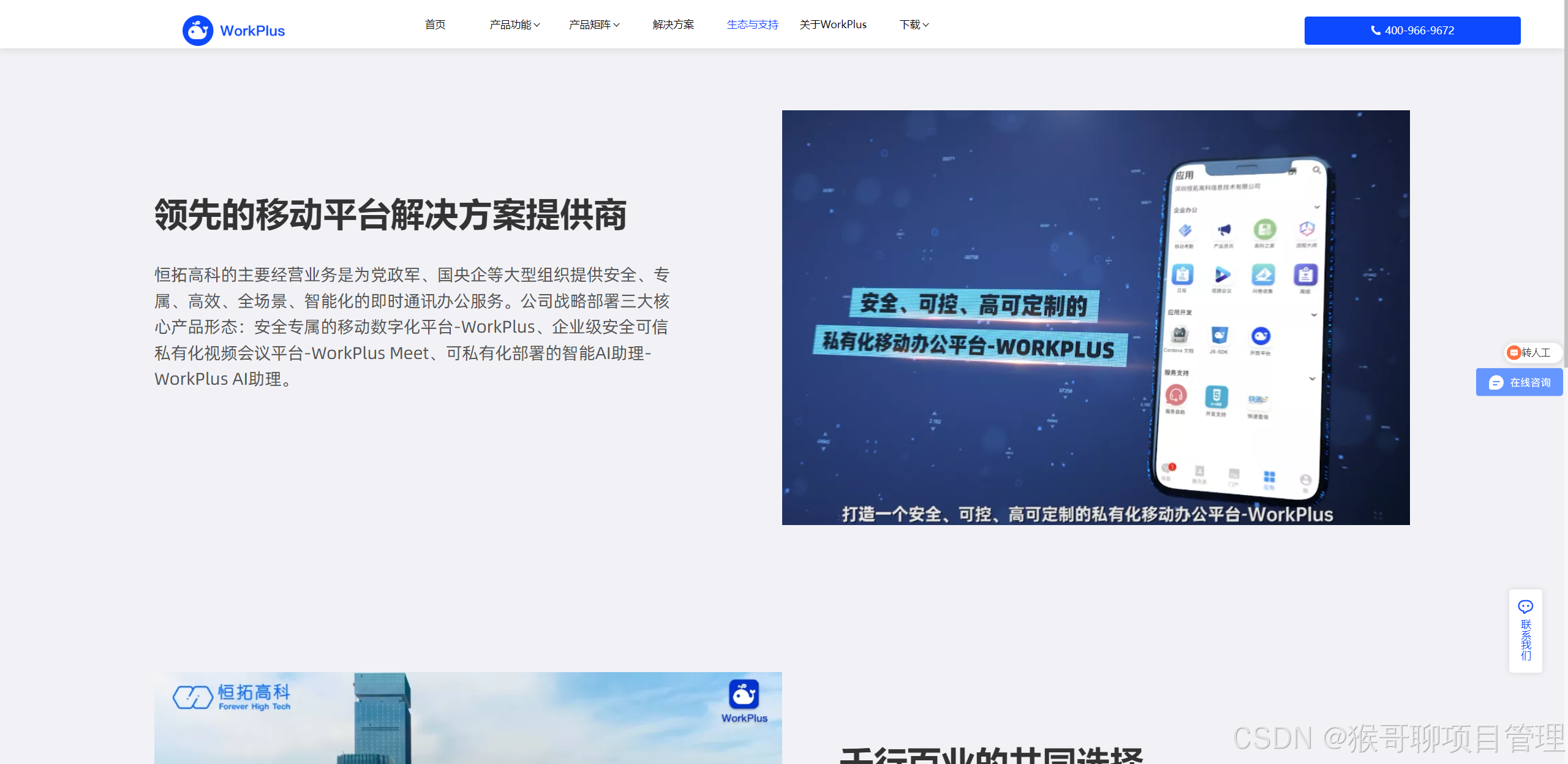Click the search icon on phone mockup
Image resolution: width=1568 pixels, height=764 pixels.
pos(1316,170)
